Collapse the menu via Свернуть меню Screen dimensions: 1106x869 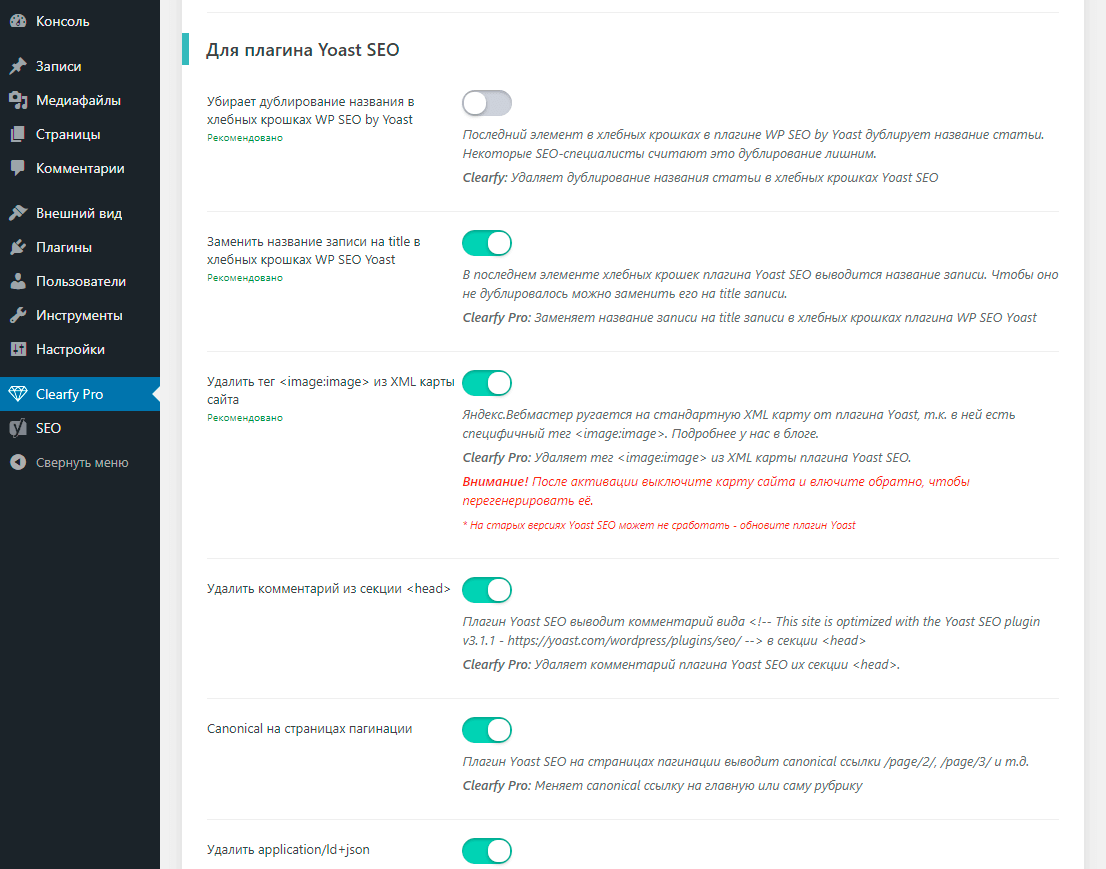[x=80, y=462]
